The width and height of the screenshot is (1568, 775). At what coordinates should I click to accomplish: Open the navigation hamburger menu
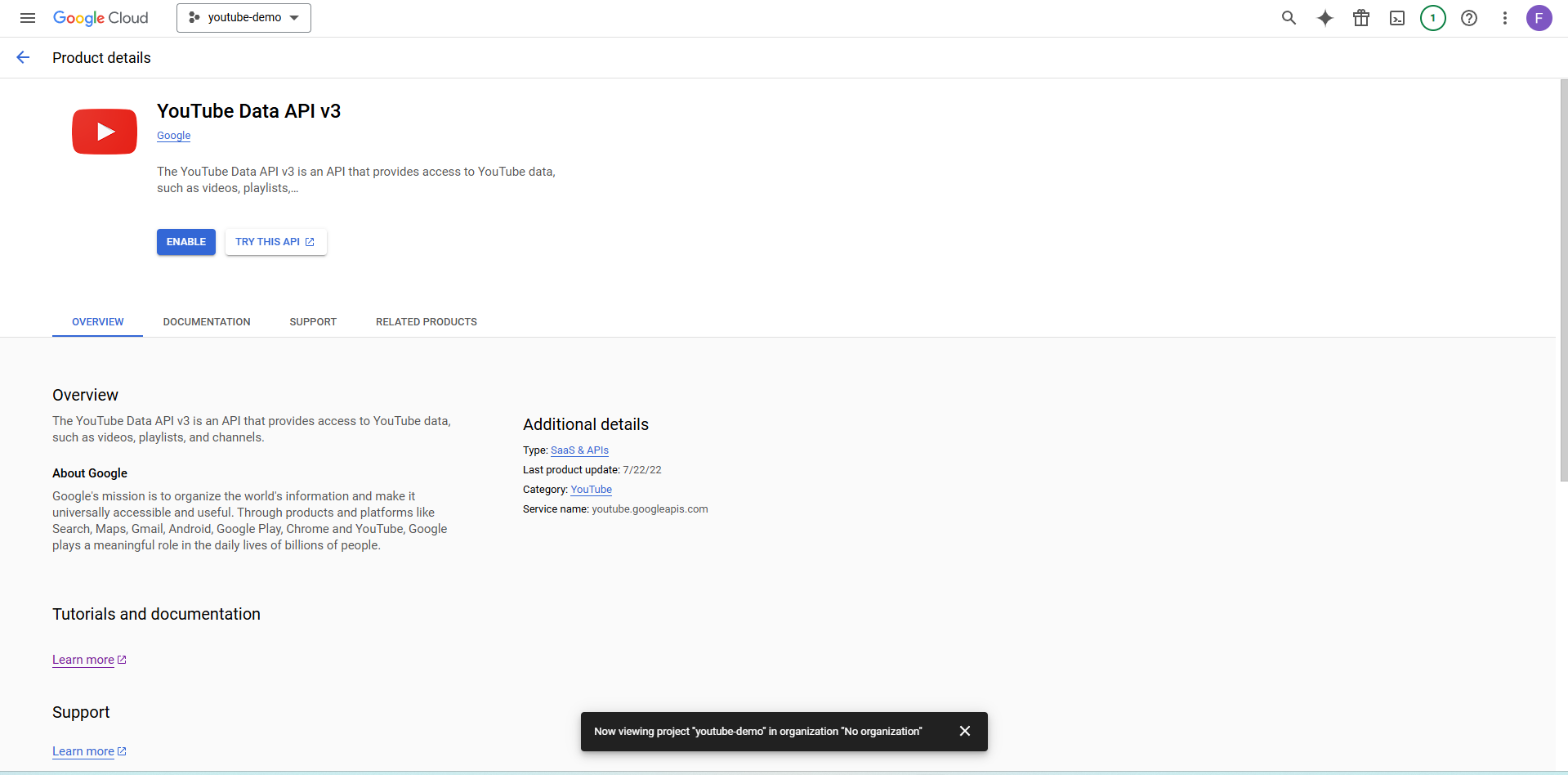(27, 17)
